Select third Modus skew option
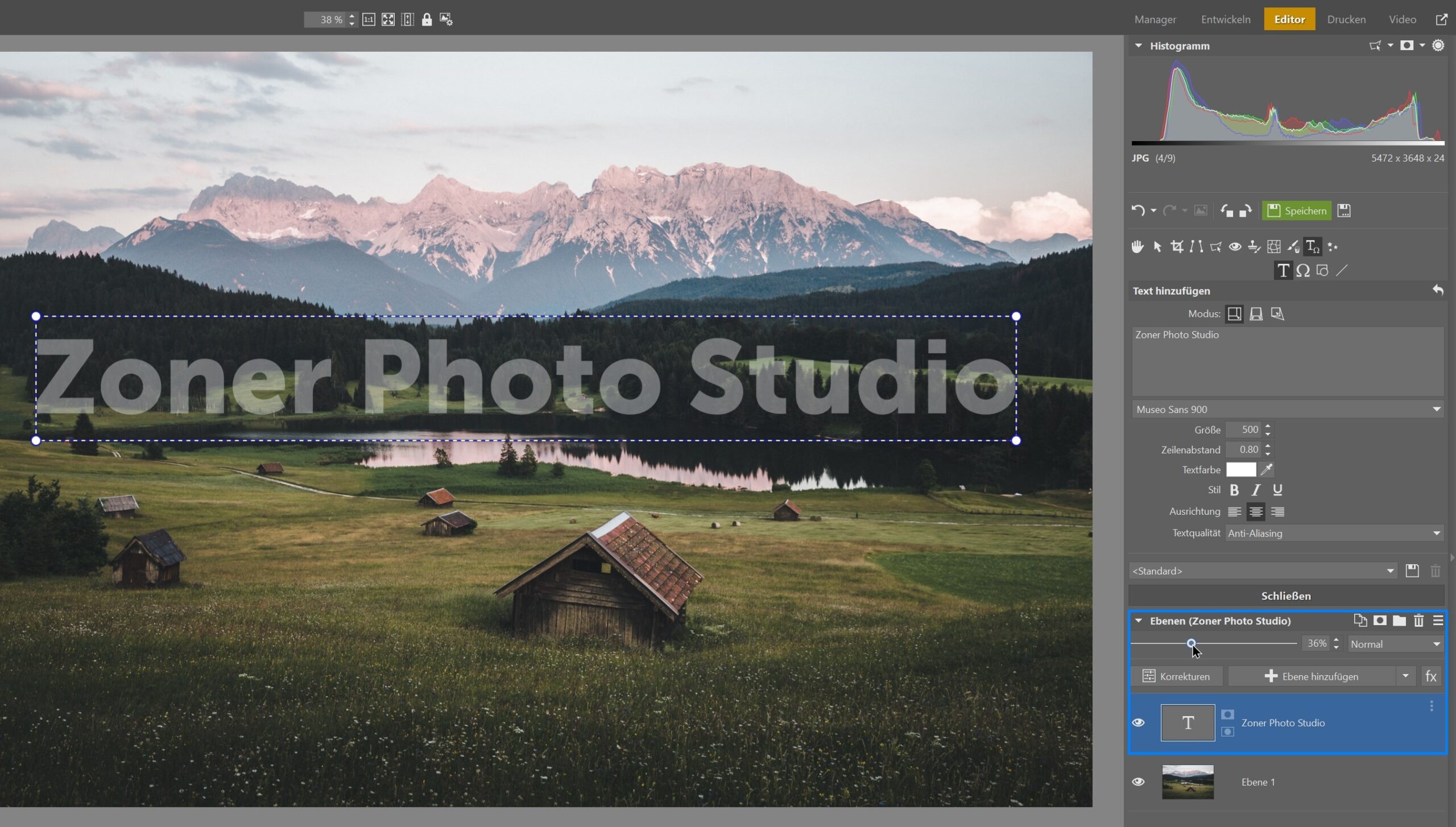The width and height of the screenshot is (1456, 827). pyautogui.click(x=1277, y=314)
